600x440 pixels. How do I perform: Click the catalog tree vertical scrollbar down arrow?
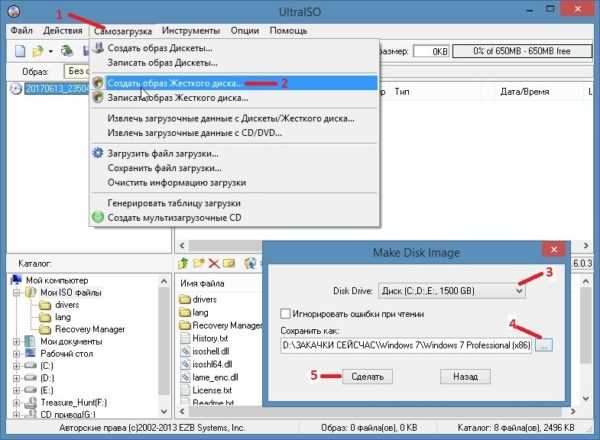164,411
